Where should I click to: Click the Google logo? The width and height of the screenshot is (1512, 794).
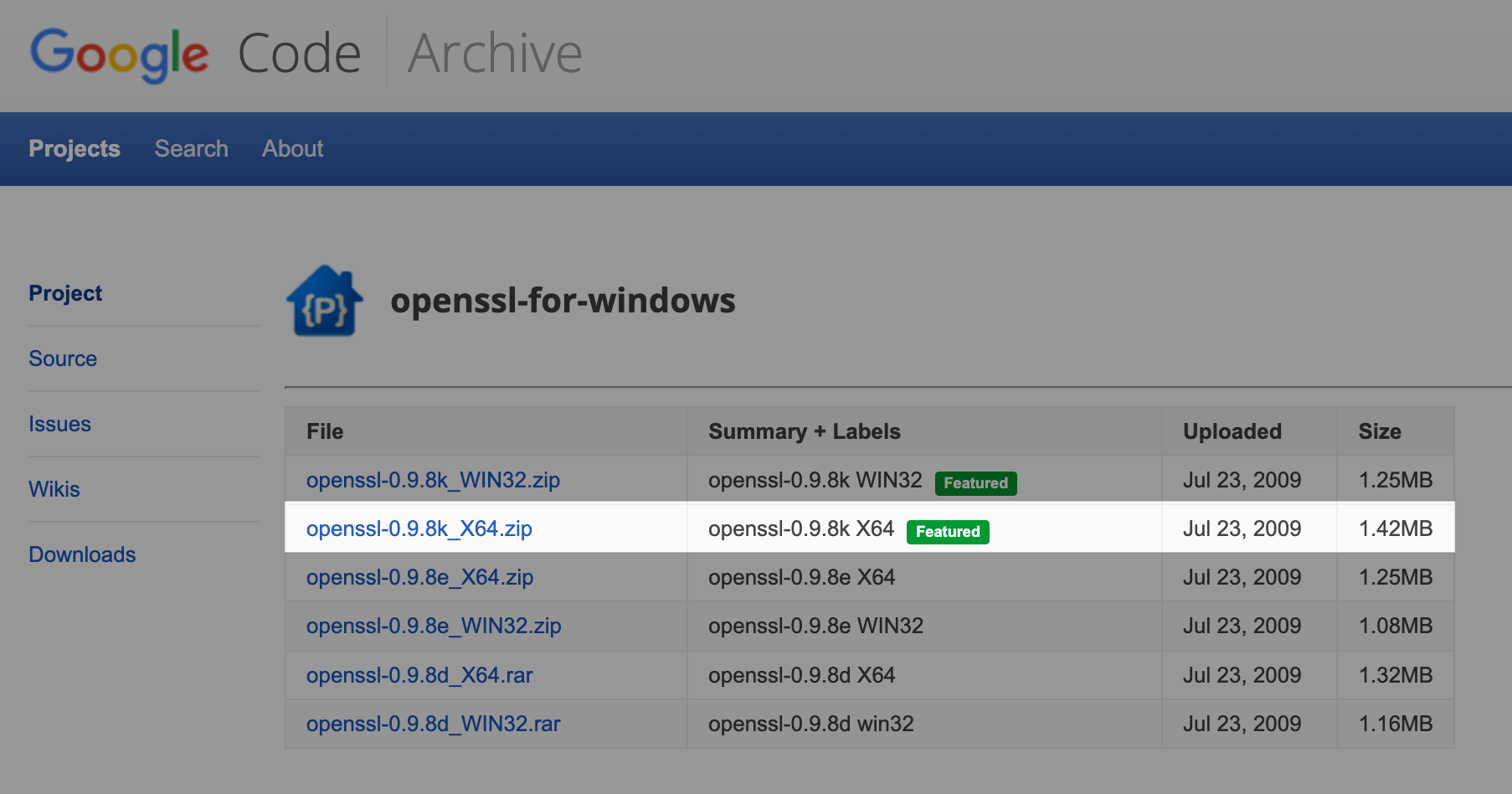click(x=120, y=54)
